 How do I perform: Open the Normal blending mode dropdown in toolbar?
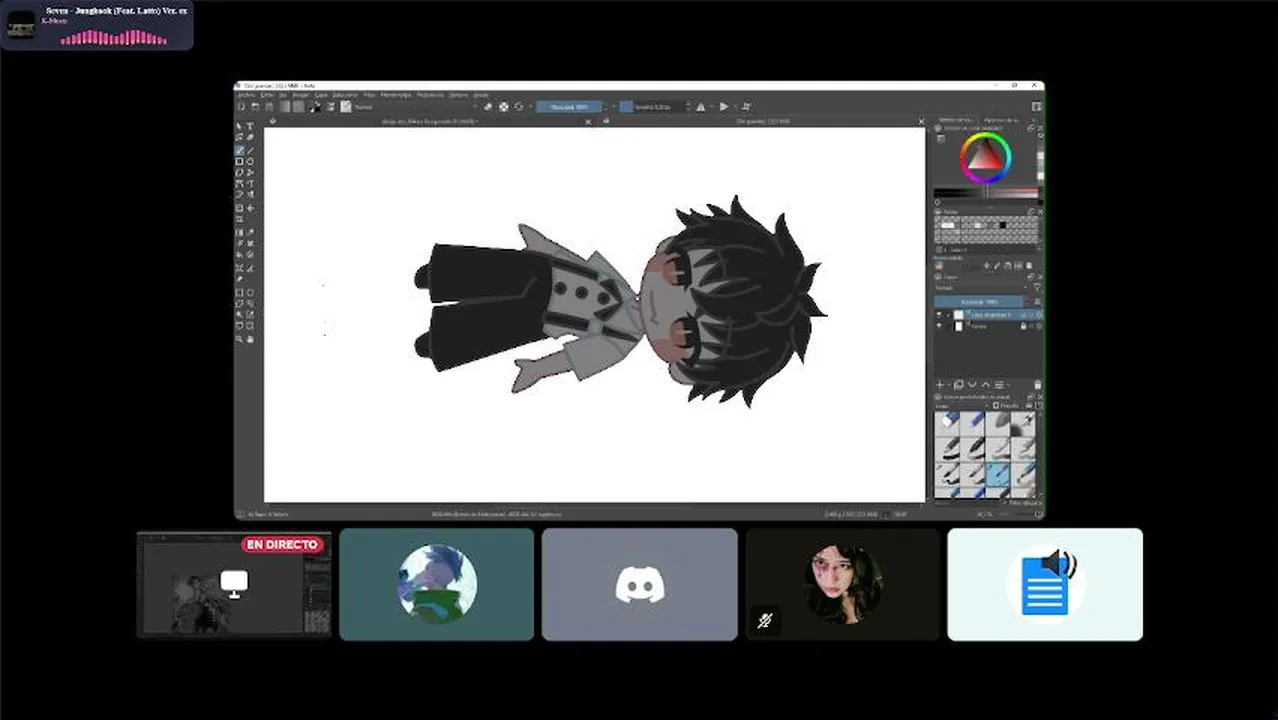point(417,107)
